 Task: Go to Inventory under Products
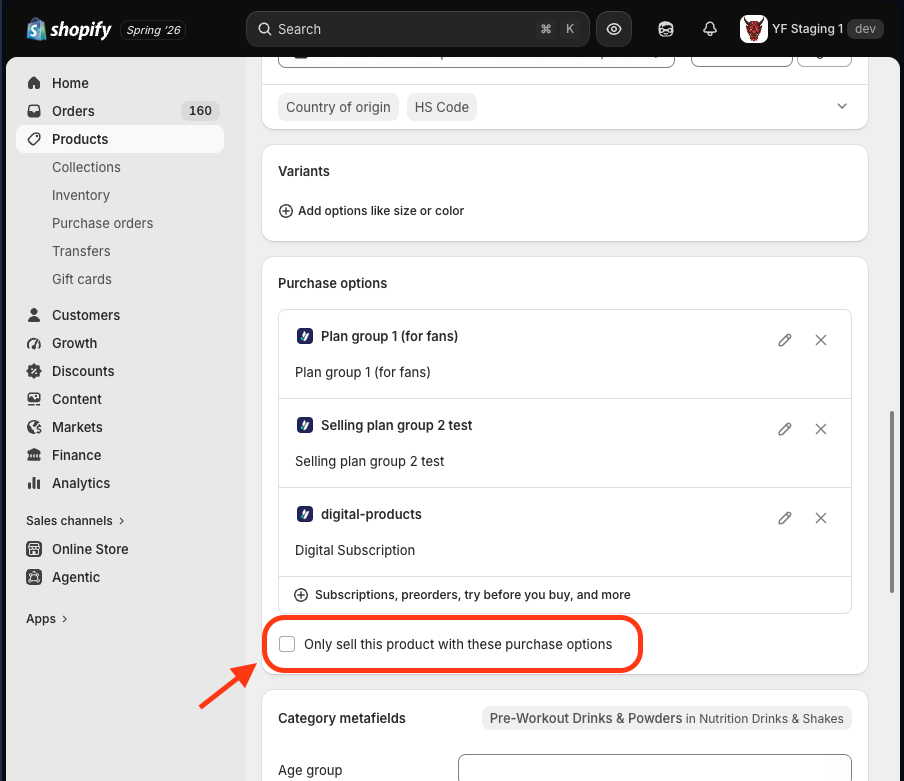click(81, 195)
